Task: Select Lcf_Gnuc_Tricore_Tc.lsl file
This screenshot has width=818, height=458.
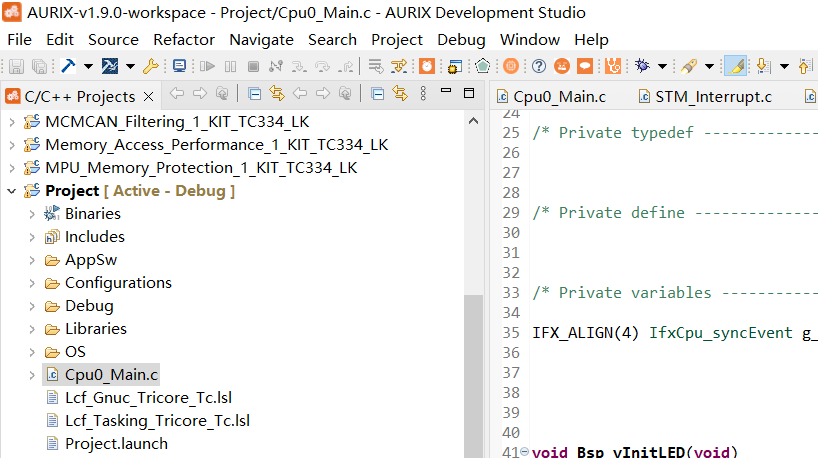Action: point(149,397)
